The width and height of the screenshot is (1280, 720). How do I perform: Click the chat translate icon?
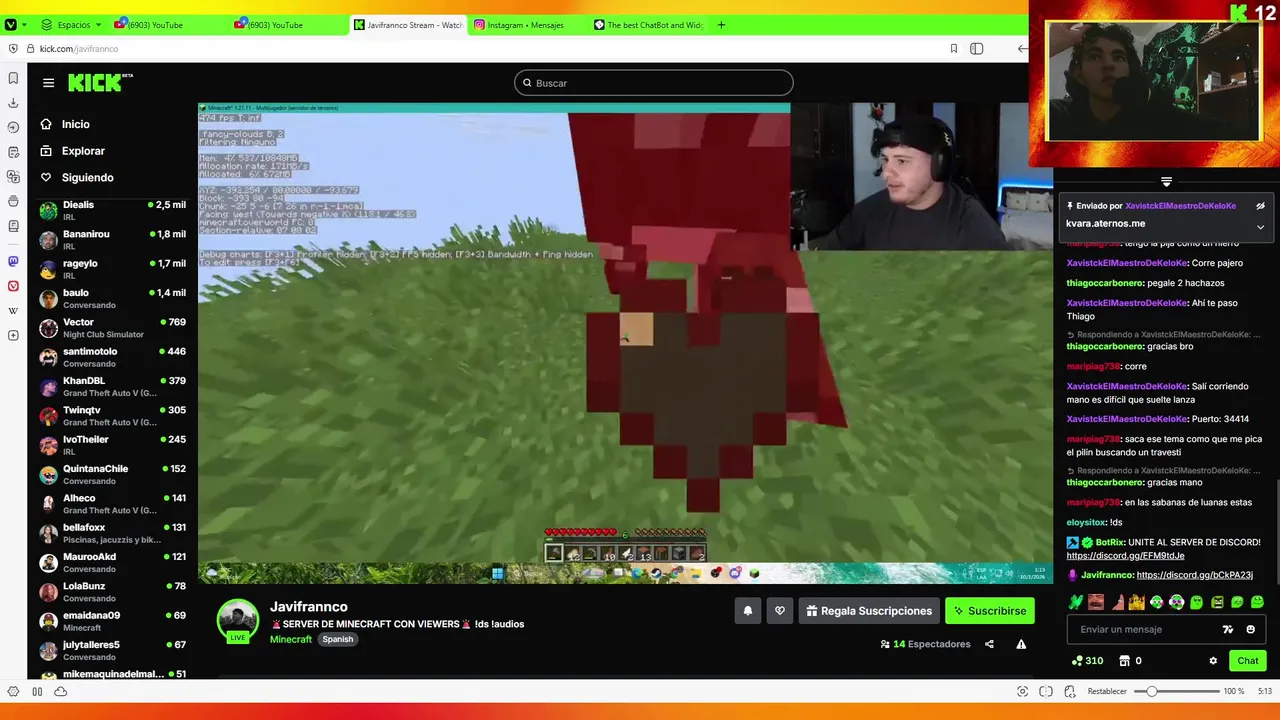click(x=1228, y=629)
